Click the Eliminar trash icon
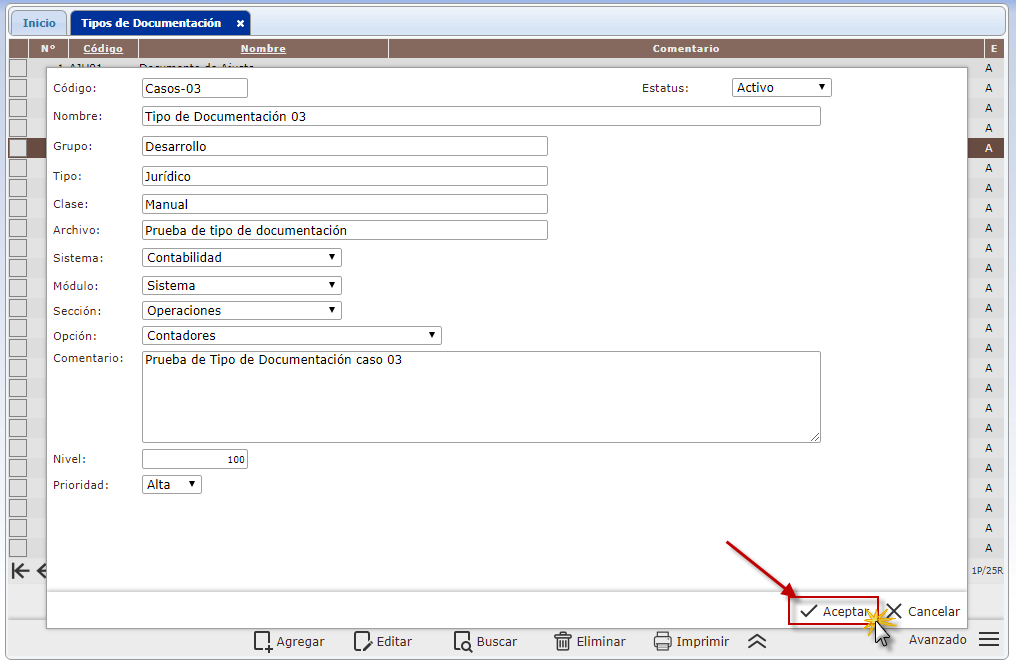Screen dimensions: 1016x668 point(562,641)
